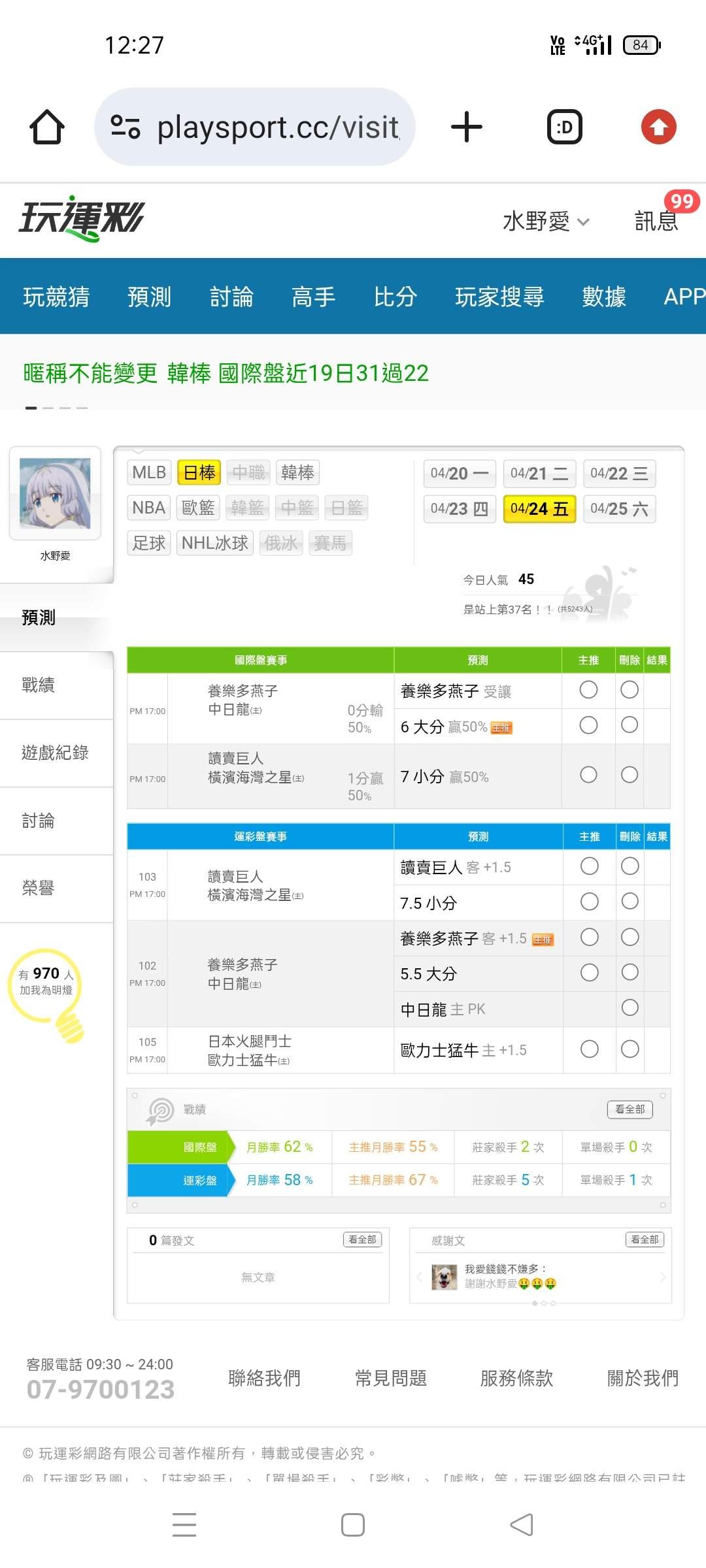Viewport: 706px width, 1568px height.
Task: Tap the red upload arrow browser icon
Action: tap(658, 127)
